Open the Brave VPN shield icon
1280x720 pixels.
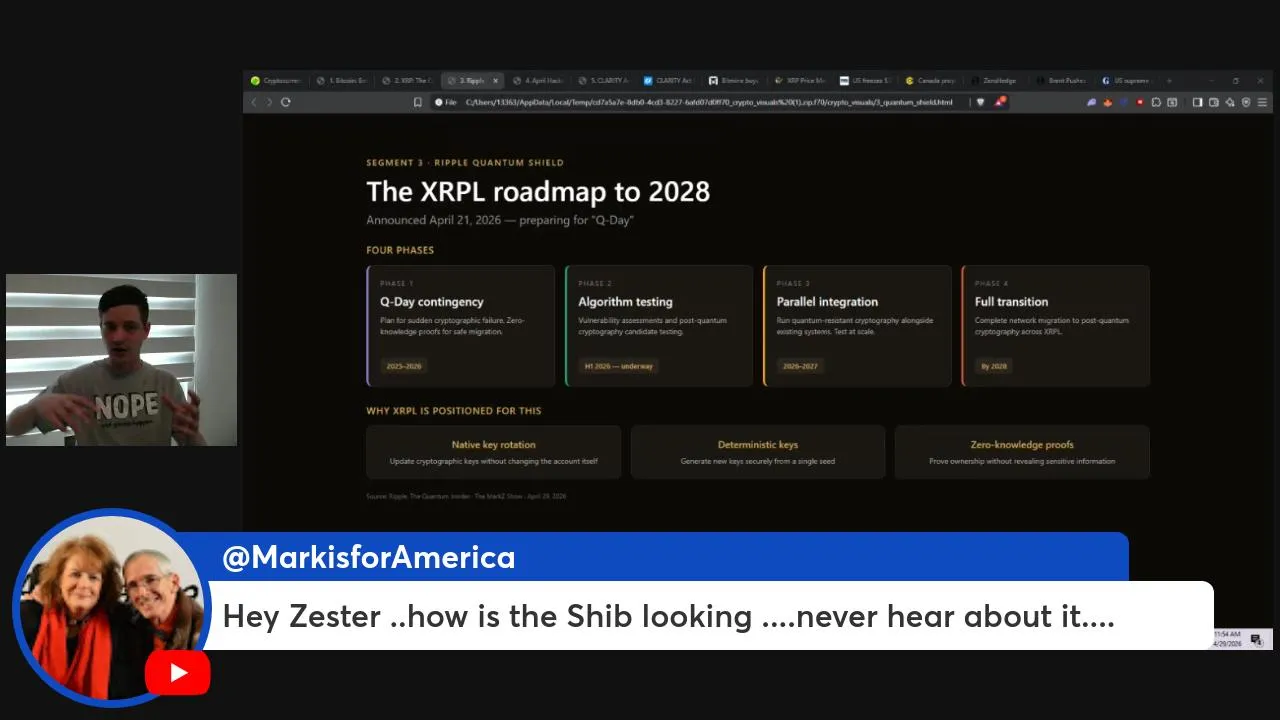coord(1246,102)
